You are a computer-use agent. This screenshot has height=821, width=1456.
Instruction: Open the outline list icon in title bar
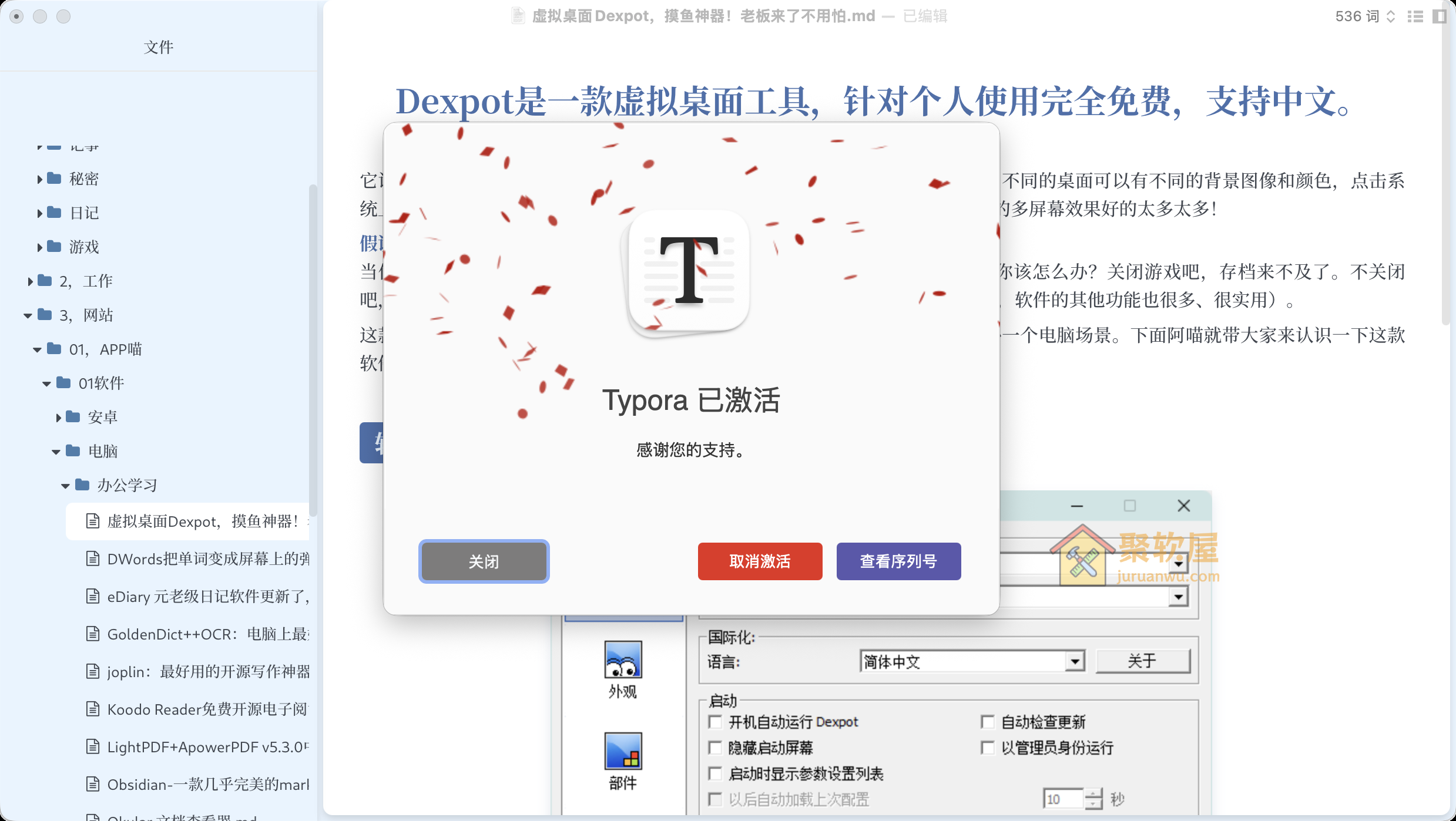point(1414,16)
